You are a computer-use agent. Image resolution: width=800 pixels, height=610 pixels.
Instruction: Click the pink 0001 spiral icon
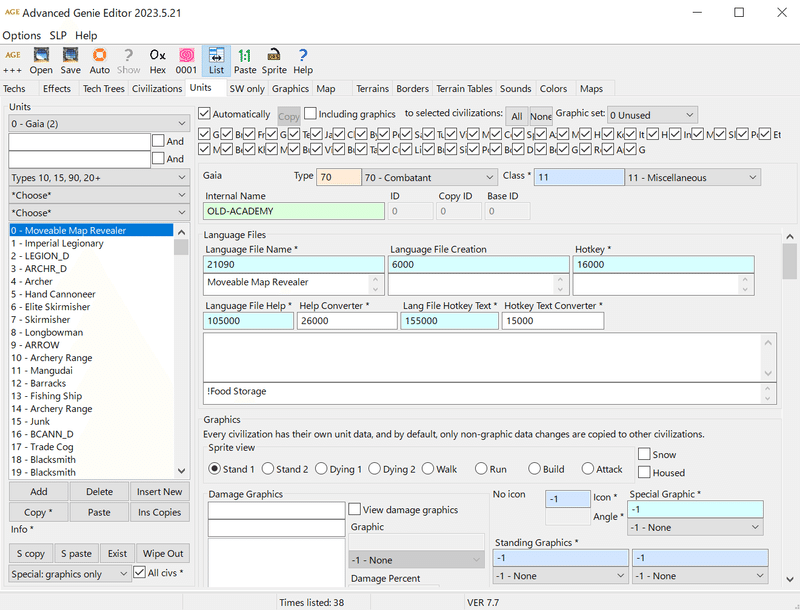click(186, 60)
